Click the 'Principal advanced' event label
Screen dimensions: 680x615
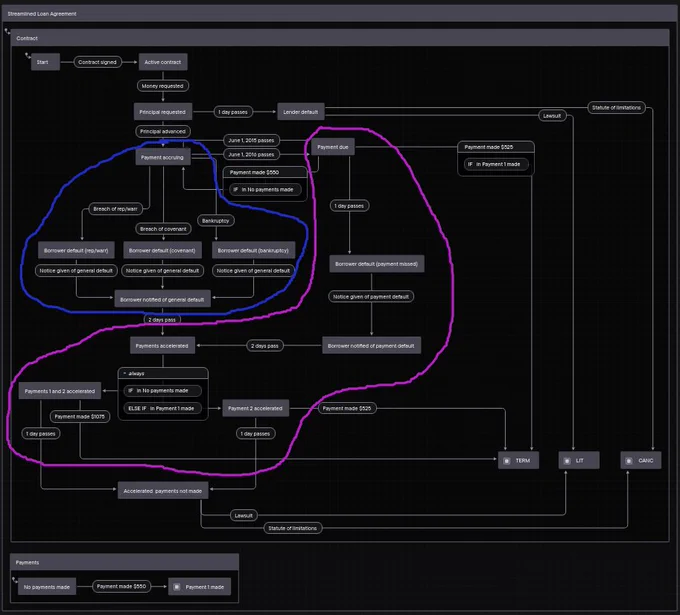click(x=163, y=131)
